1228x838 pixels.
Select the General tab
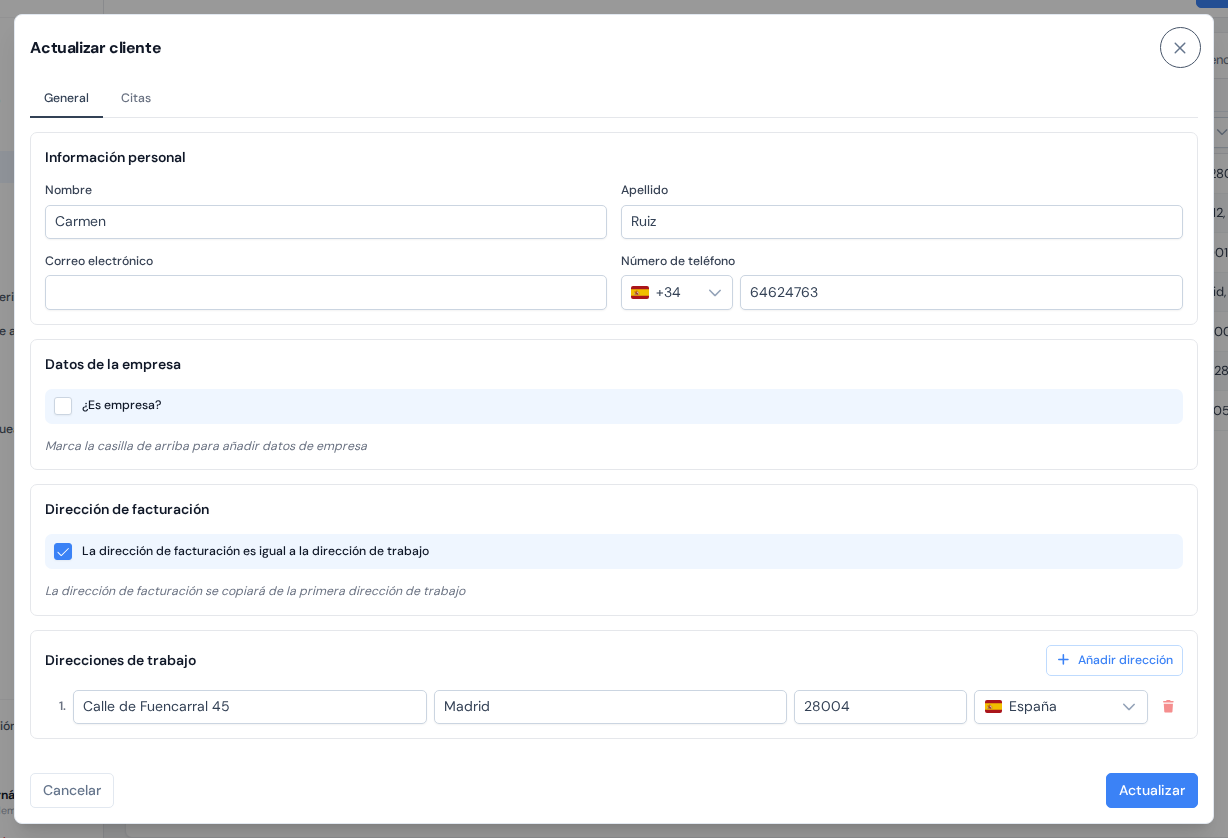click(x=66, y=98)
